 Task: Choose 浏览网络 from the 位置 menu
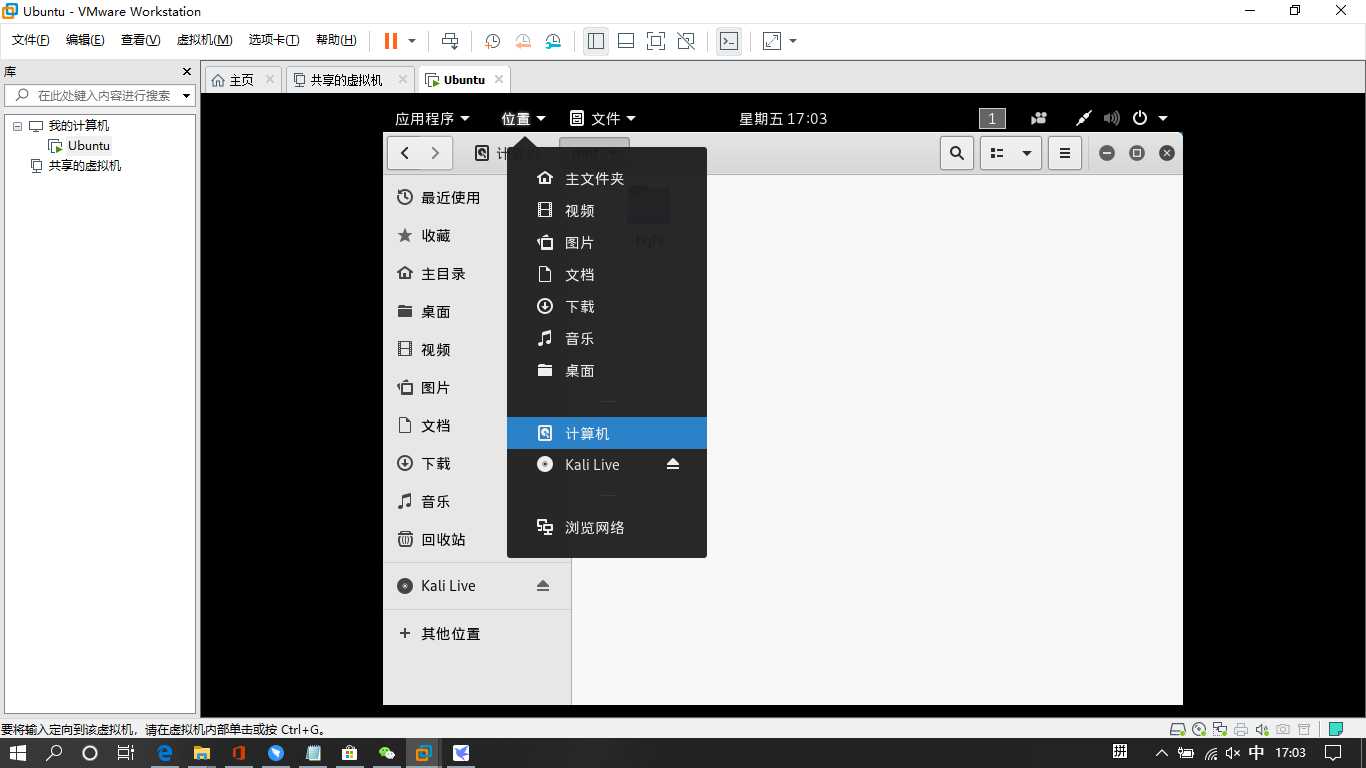[607, 527]
